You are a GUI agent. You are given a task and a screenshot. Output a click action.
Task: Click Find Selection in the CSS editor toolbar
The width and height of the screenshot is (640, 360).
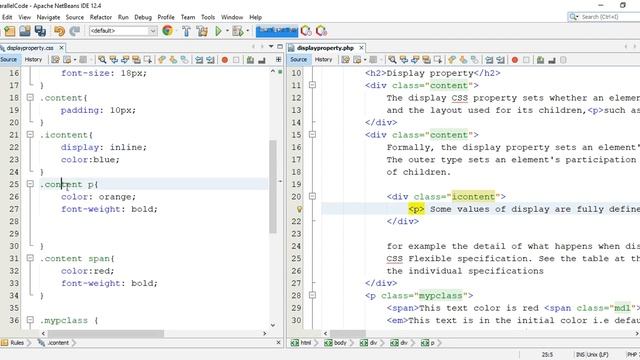pos(102,60)
